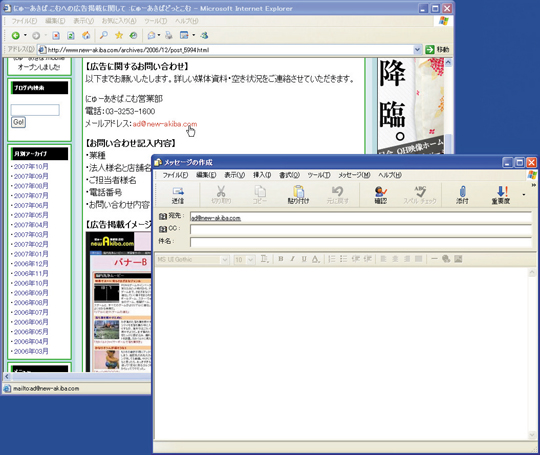Click insert picture icon in format bar
This screenshot has width=540, height=455.
click(458, 259)
